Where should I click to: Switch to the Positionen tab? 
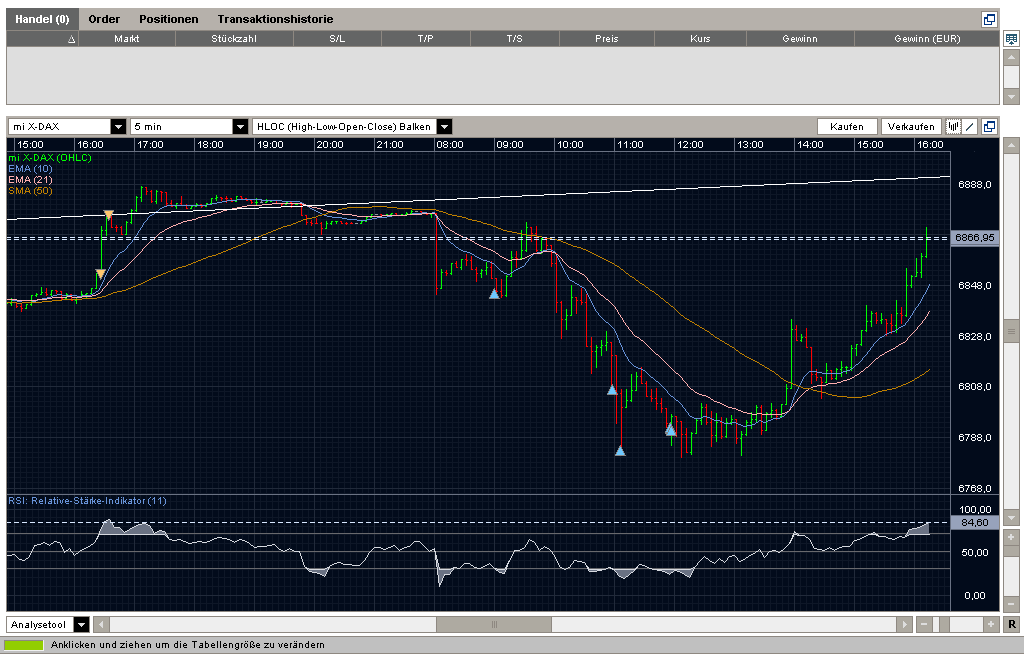[x=168, y=19]
